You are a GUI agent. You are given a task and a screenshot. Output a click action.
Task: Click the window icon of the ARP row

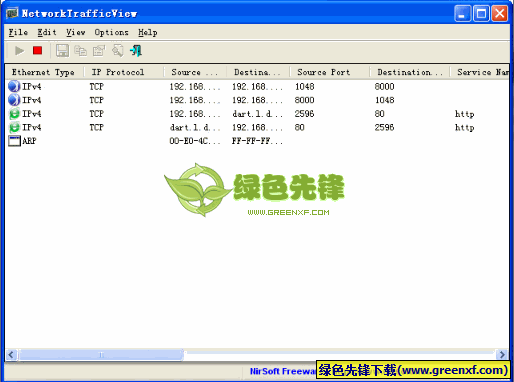[14, 141]
